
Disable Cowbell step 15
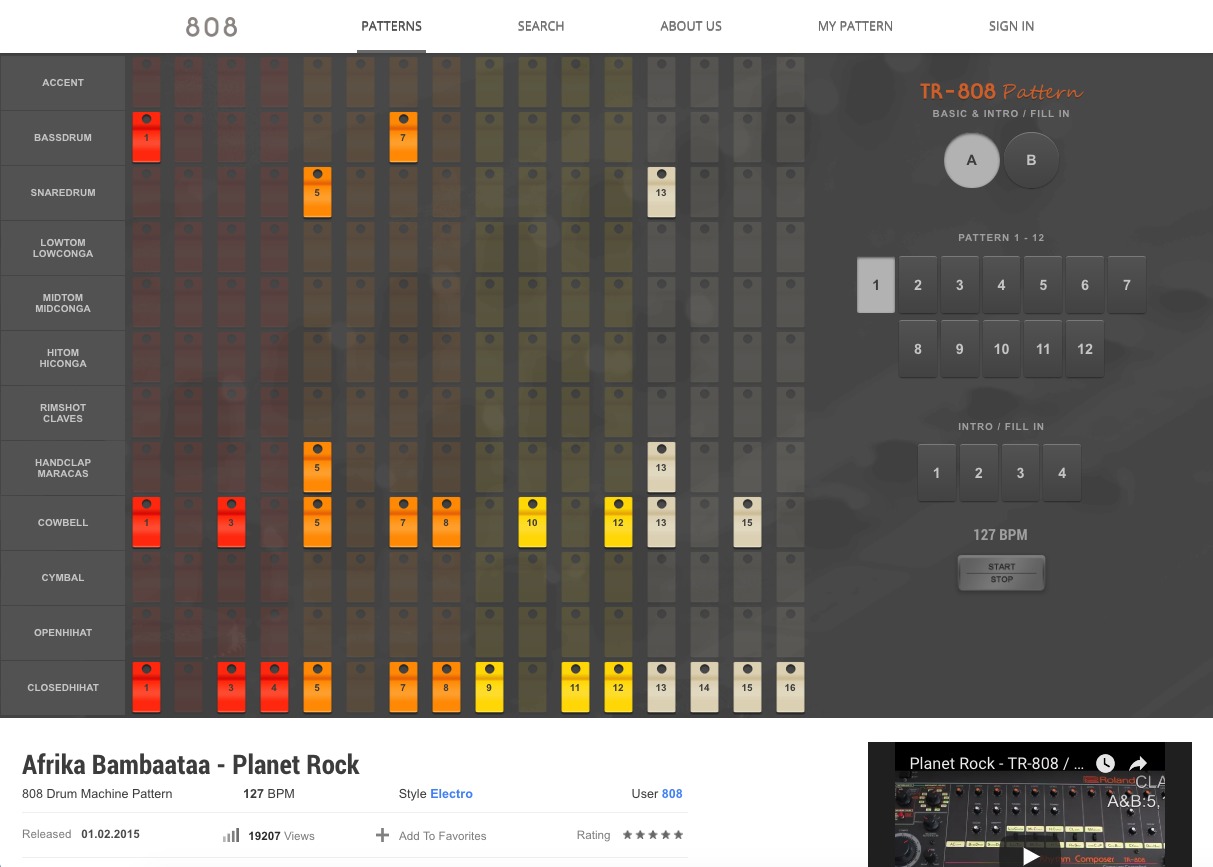point(747,522)
